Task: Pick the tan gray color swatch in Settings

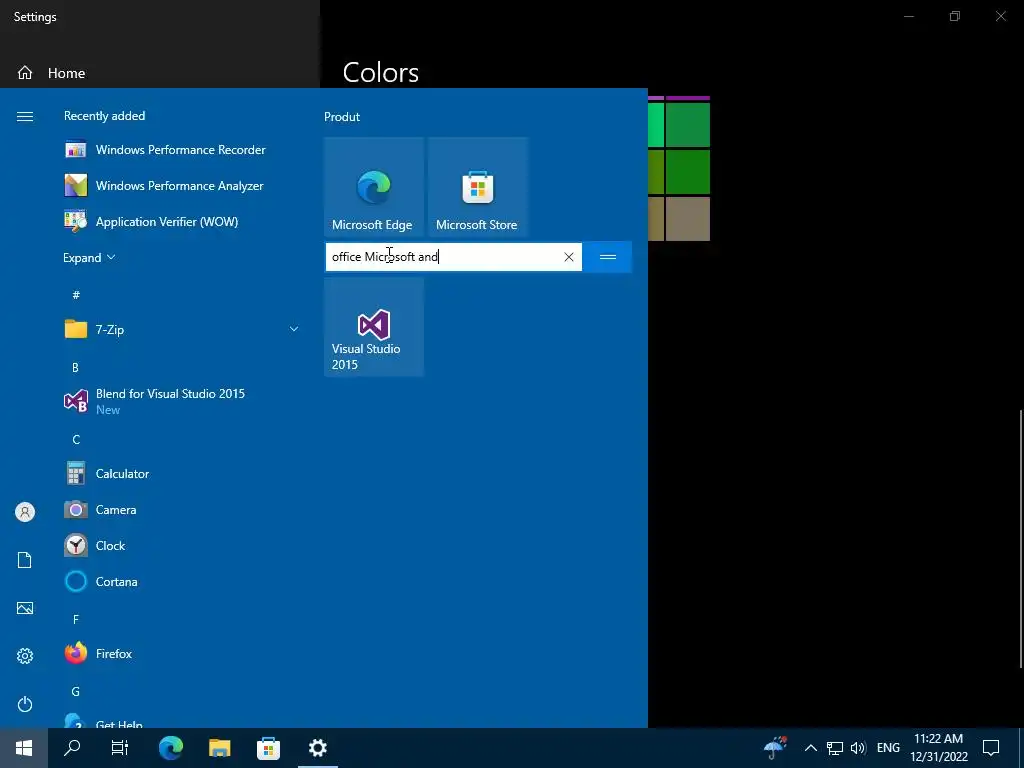Action: (x=688, y=219)
